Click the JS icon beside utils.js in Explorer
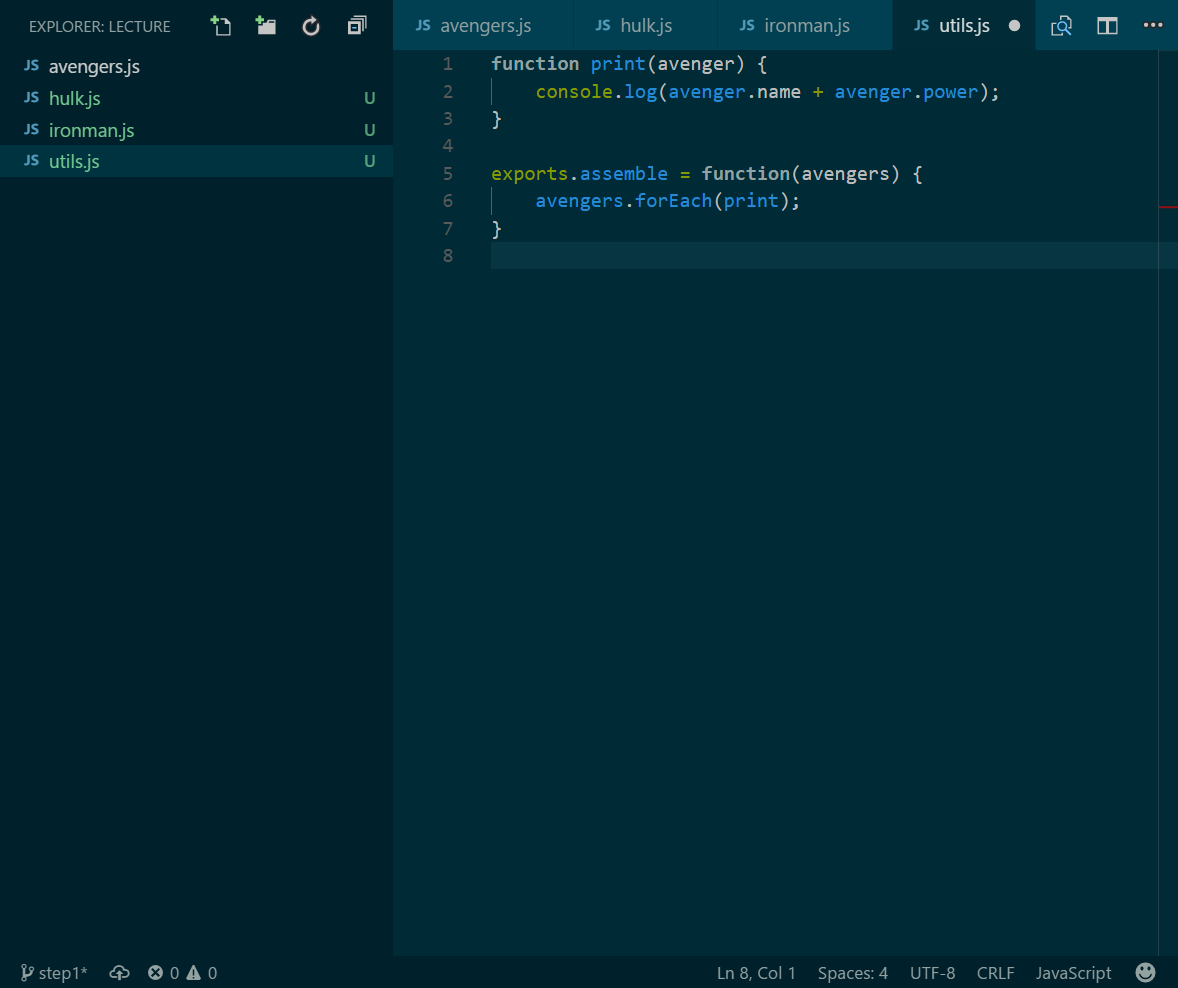 coord(32,161)
